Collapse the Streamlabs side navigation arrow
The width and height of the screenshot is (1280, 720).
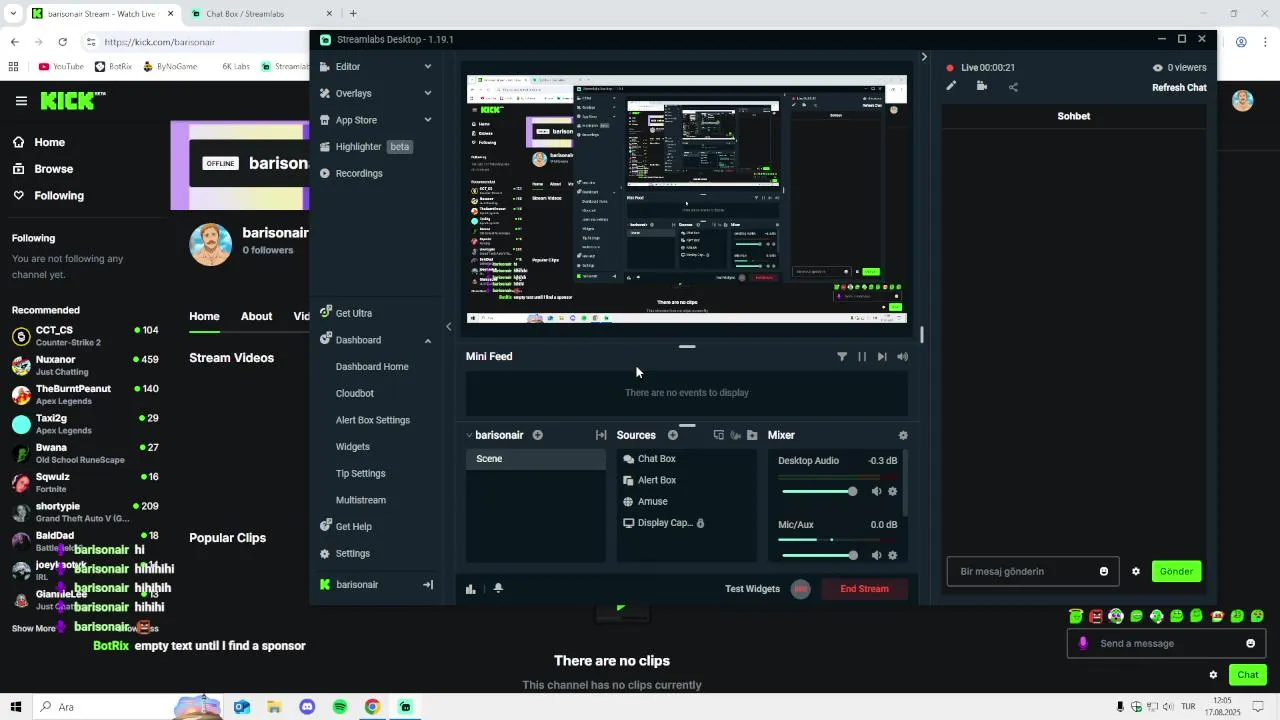(x=448, y=327)
